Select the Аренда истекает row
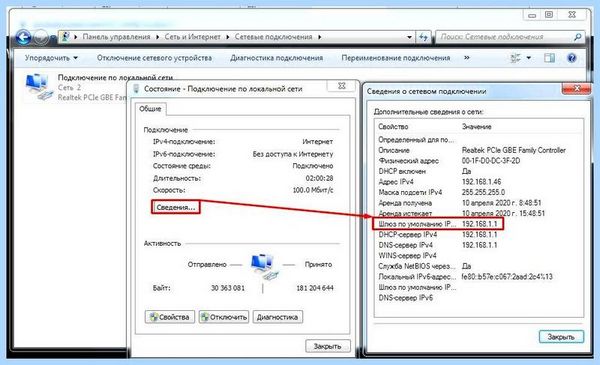Screen dimensions: 600x365 click(x=478, y=213)
